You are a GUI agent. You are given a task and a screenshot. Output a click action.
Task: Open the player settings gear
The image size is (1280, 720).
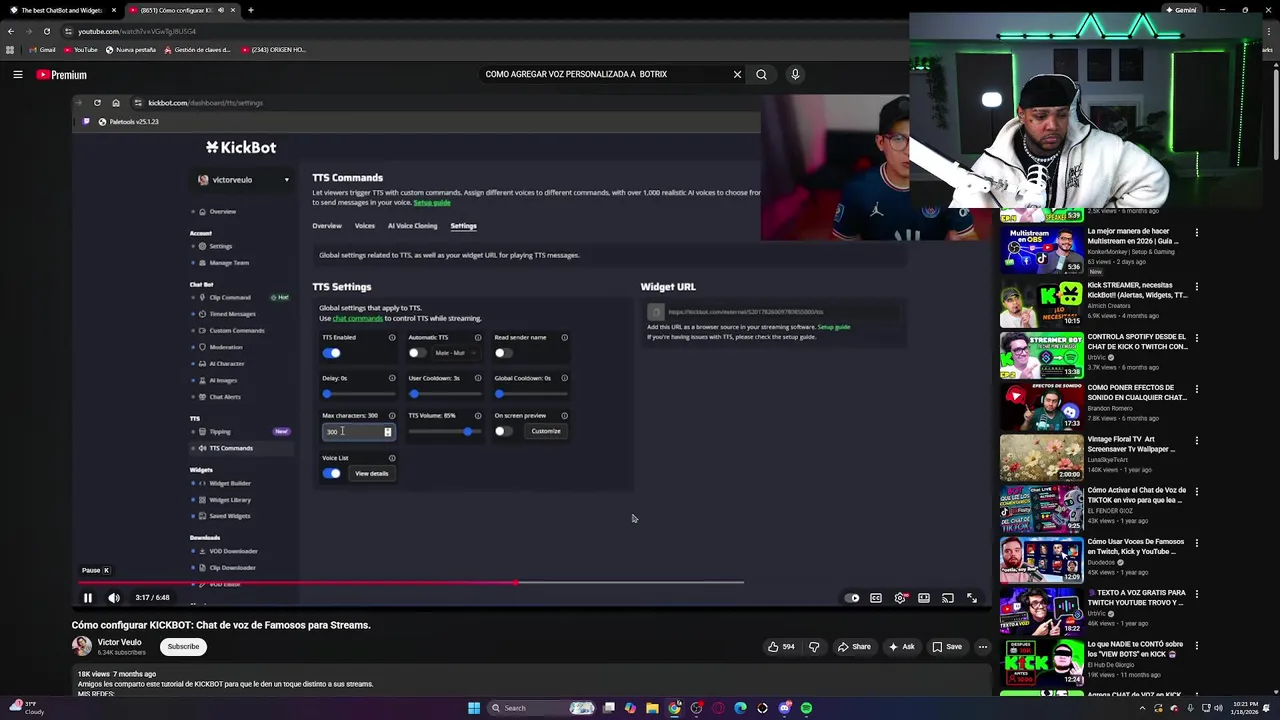[900, 598]
